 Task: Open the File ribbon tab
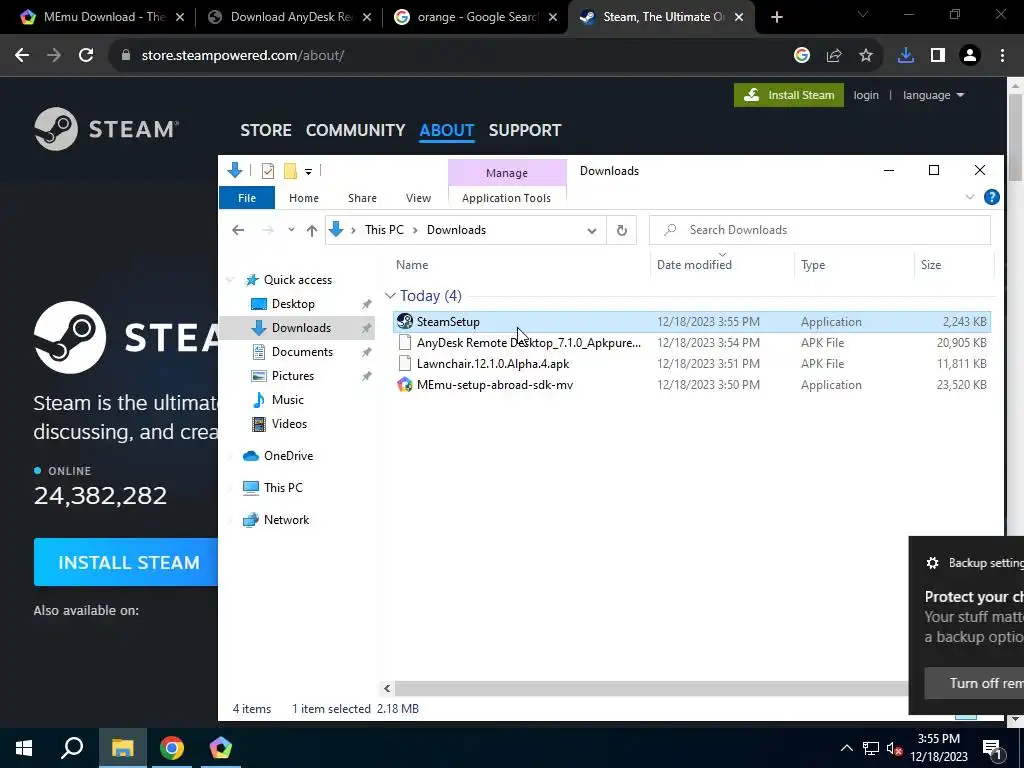coord(247,198)
